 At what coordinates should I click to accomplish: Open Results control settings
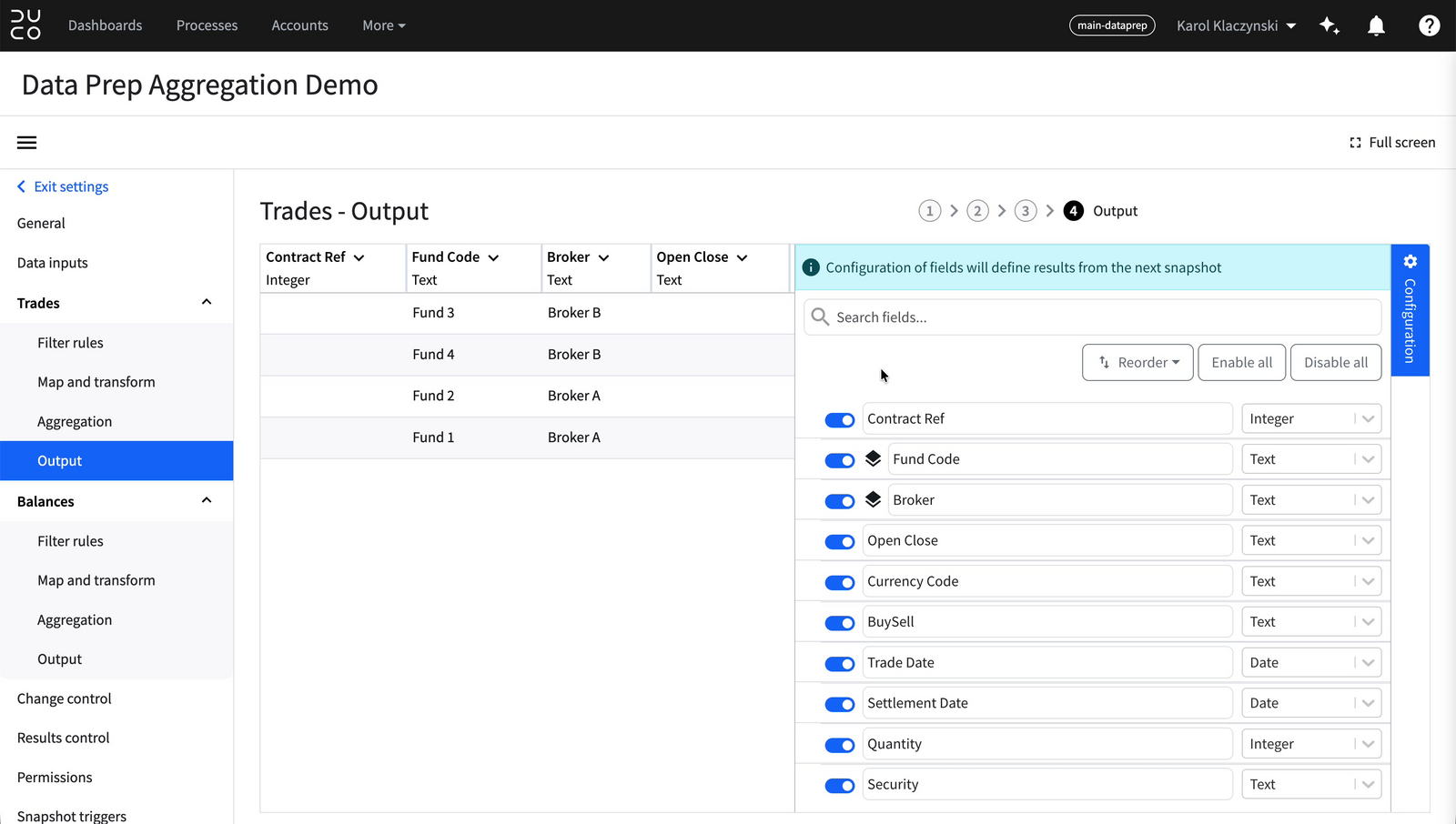click(64, 738)
